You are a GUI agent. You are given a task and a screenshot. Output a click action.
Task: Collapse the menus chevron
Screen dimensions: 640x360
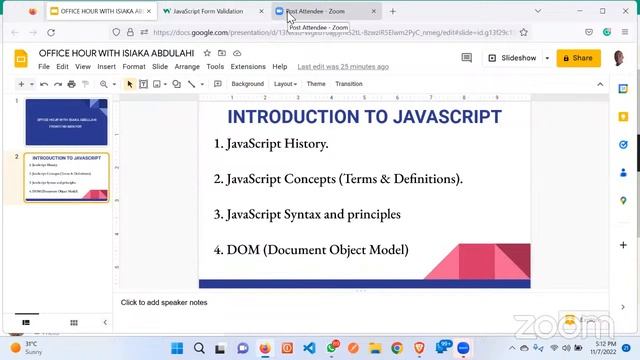pos(600,84)
